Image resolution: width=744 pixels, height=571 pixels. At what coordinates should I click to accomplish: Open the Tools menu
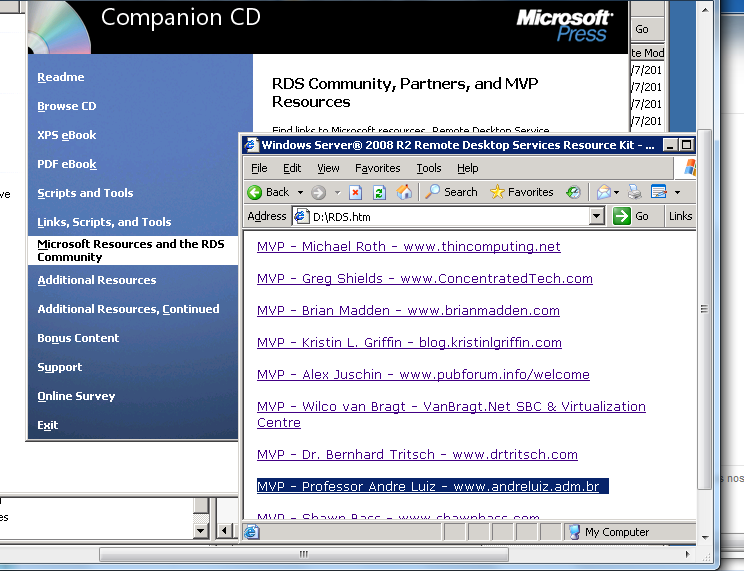(x=429, y=168)
